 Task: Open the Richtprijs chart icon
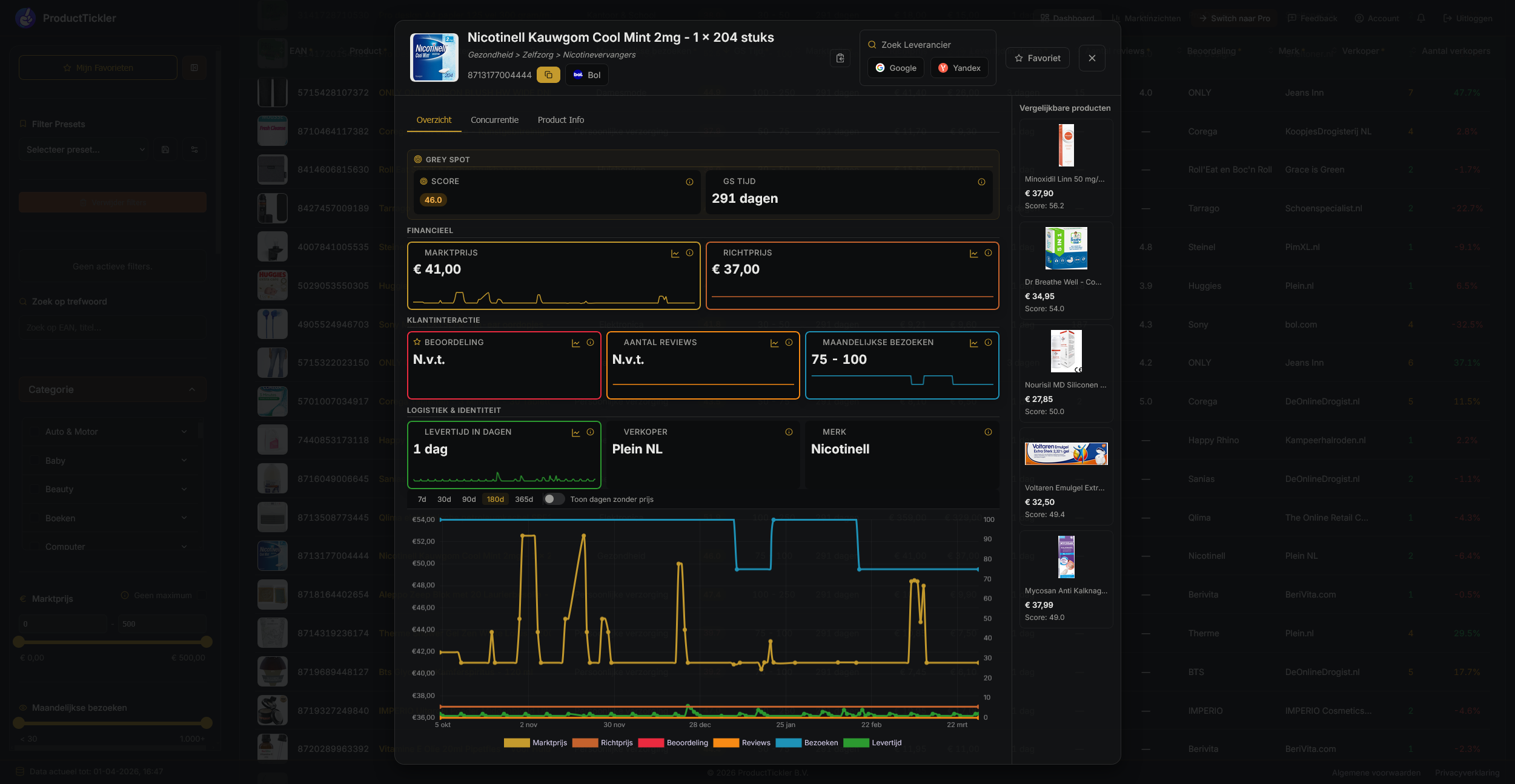click(973, 254)
